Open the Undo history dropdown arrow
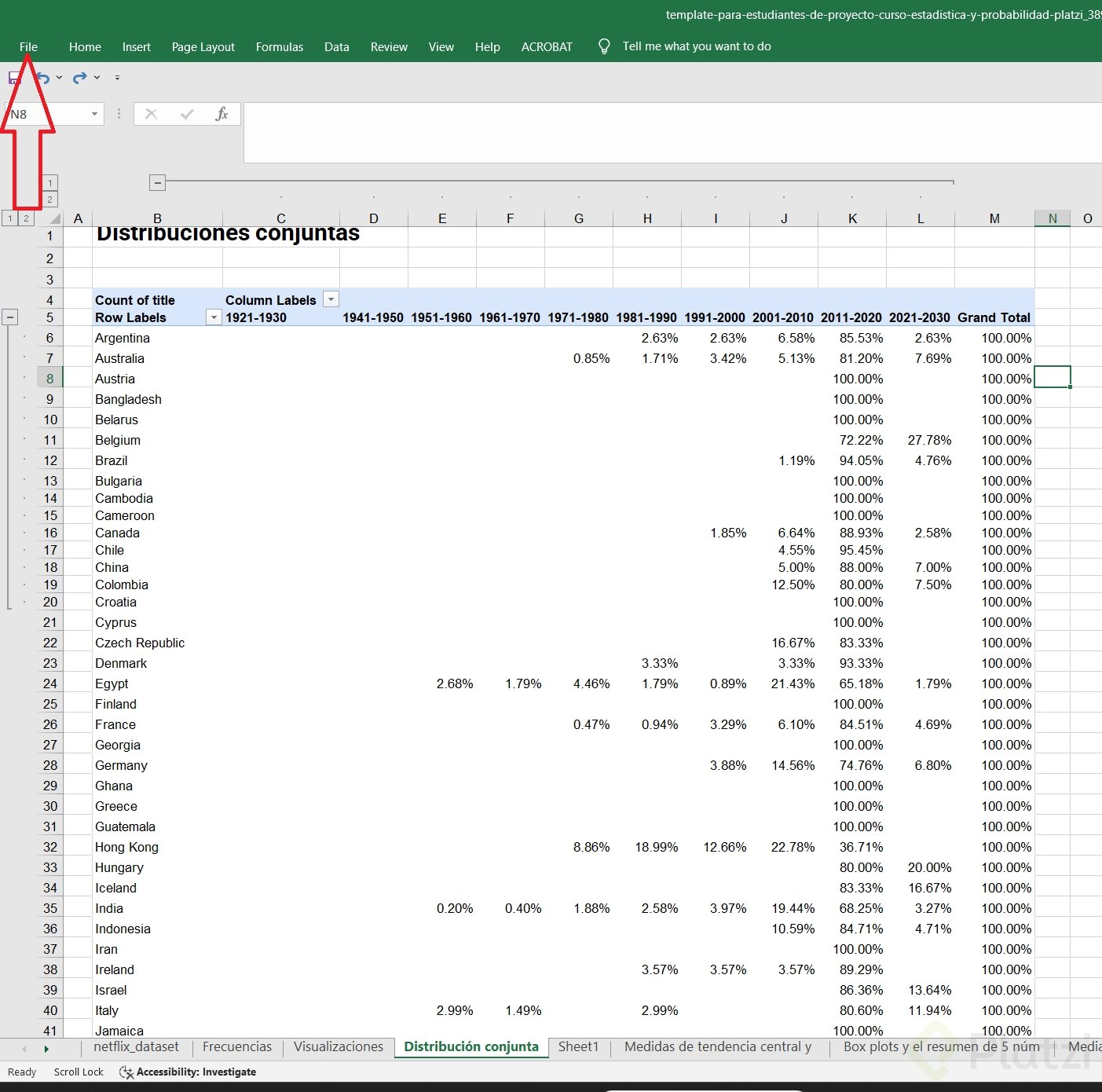The width and height of the screenshot is (1102, 1092). coord(60,78)
